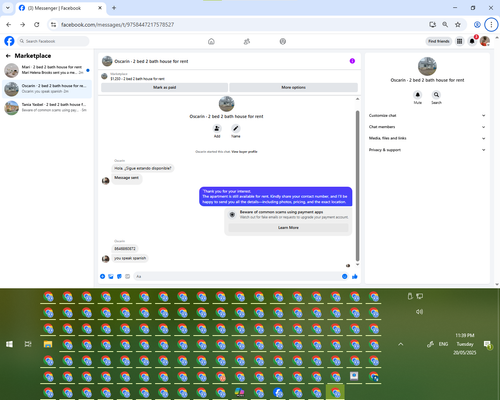Click the "$1,250 - 2 bed 2 bath" listing text
Image resolution: width=500 pixels, height=400 pixels.
coord(137,79)
